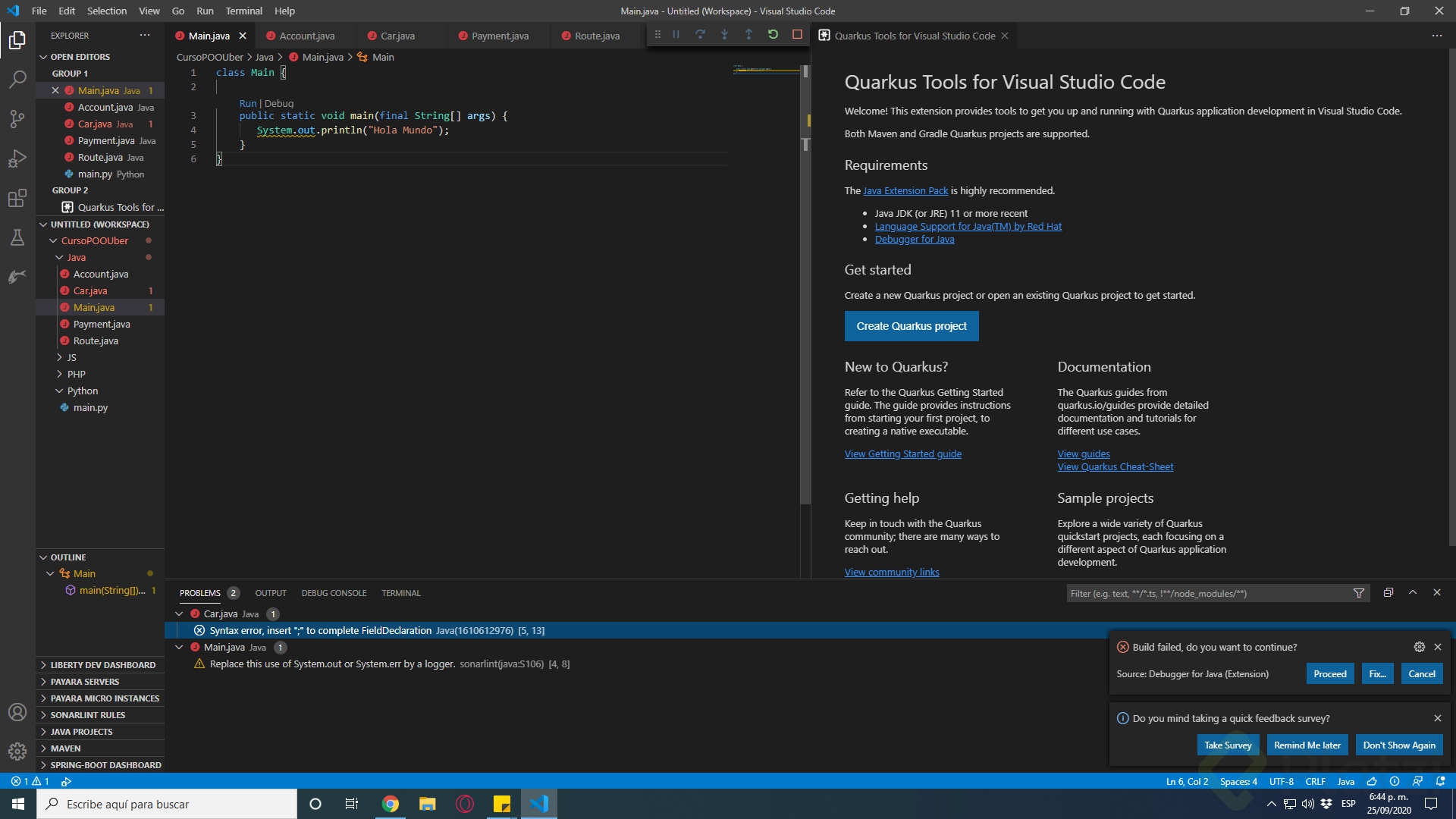
Task: Click the debug Step Over icon
Action: (x=700, y=34)
